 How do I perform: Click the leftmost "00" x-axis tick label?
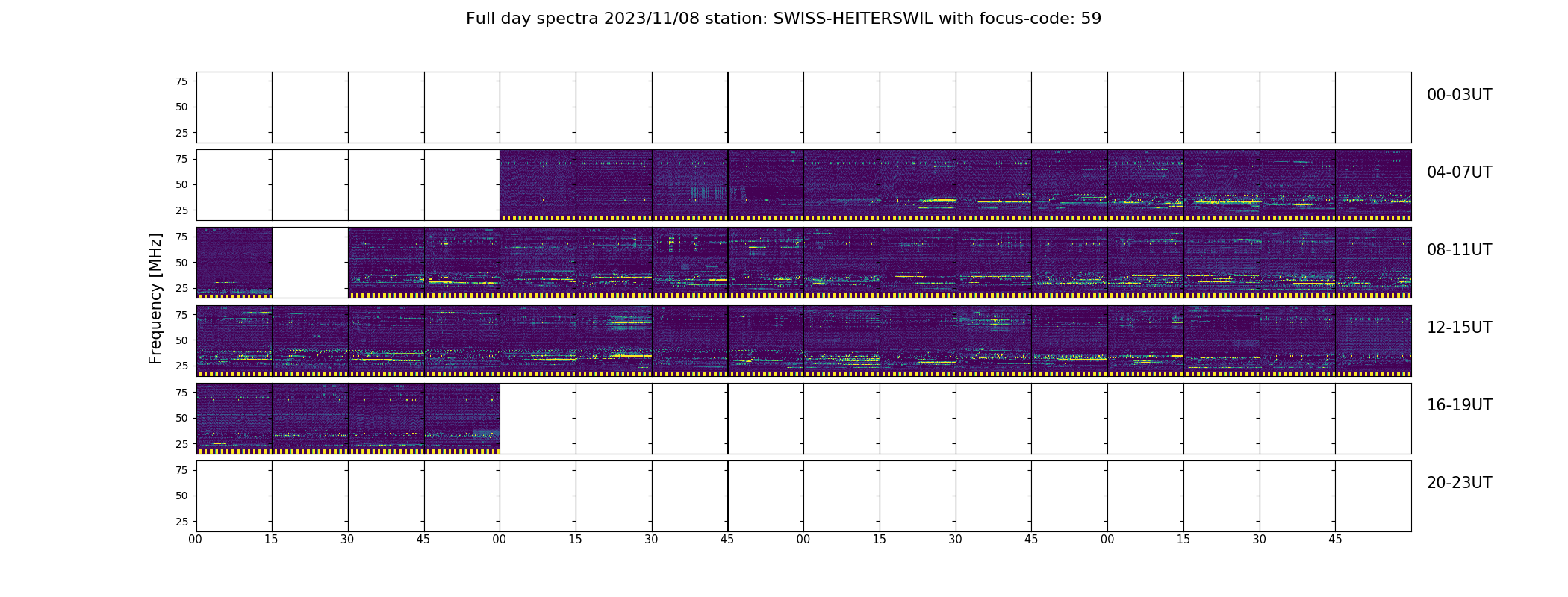point(196,540)
